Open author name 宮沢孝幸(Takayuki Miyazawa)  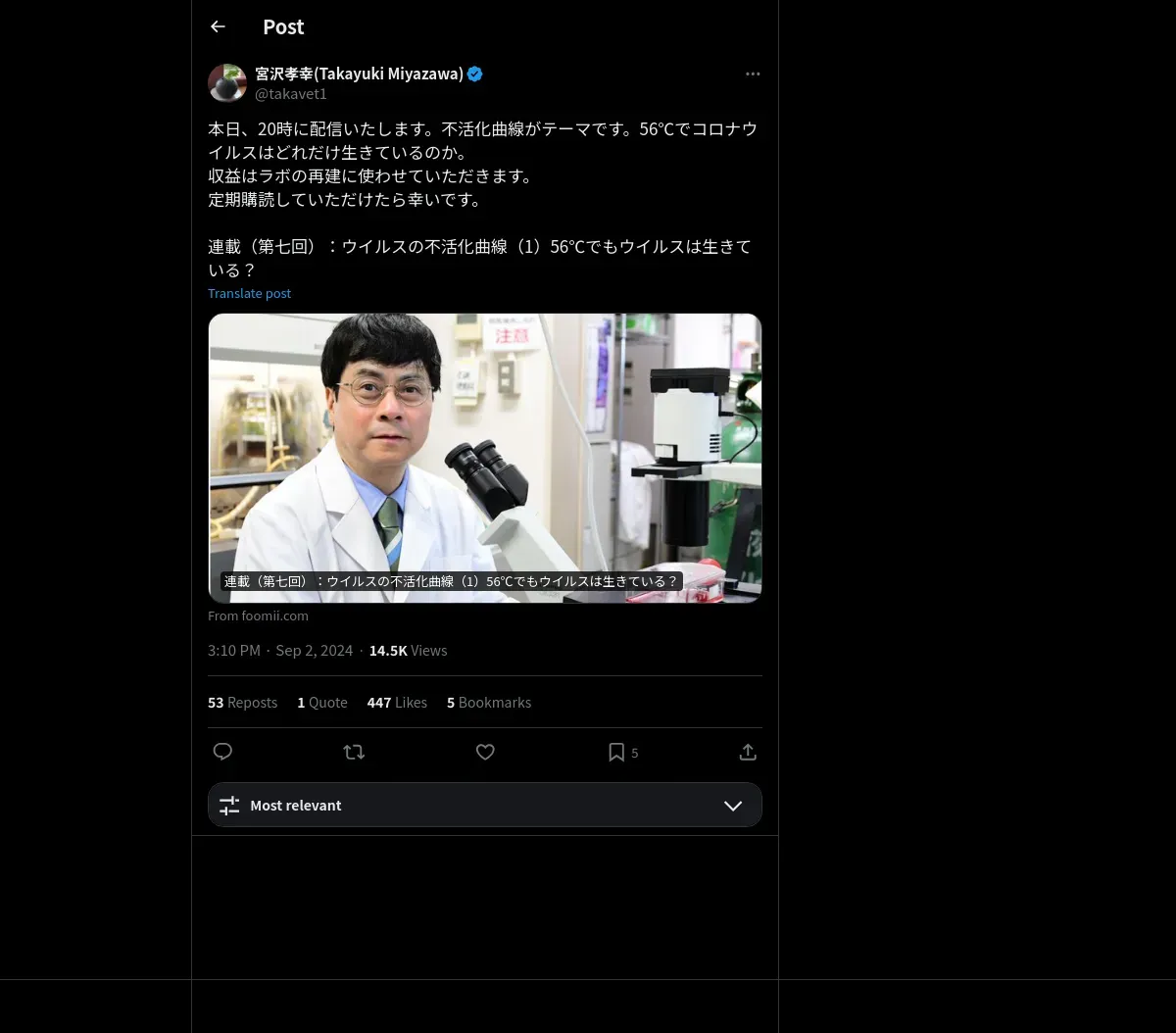[359, 74]
